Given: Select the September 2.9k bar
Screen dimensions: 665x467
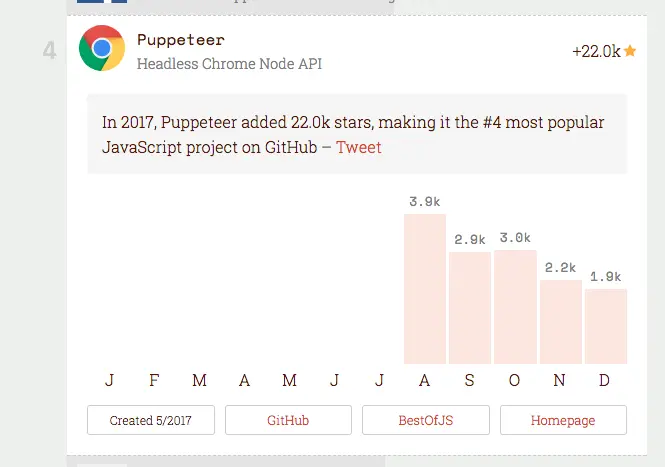Looking at the screenshot, I should pos(470,308).
